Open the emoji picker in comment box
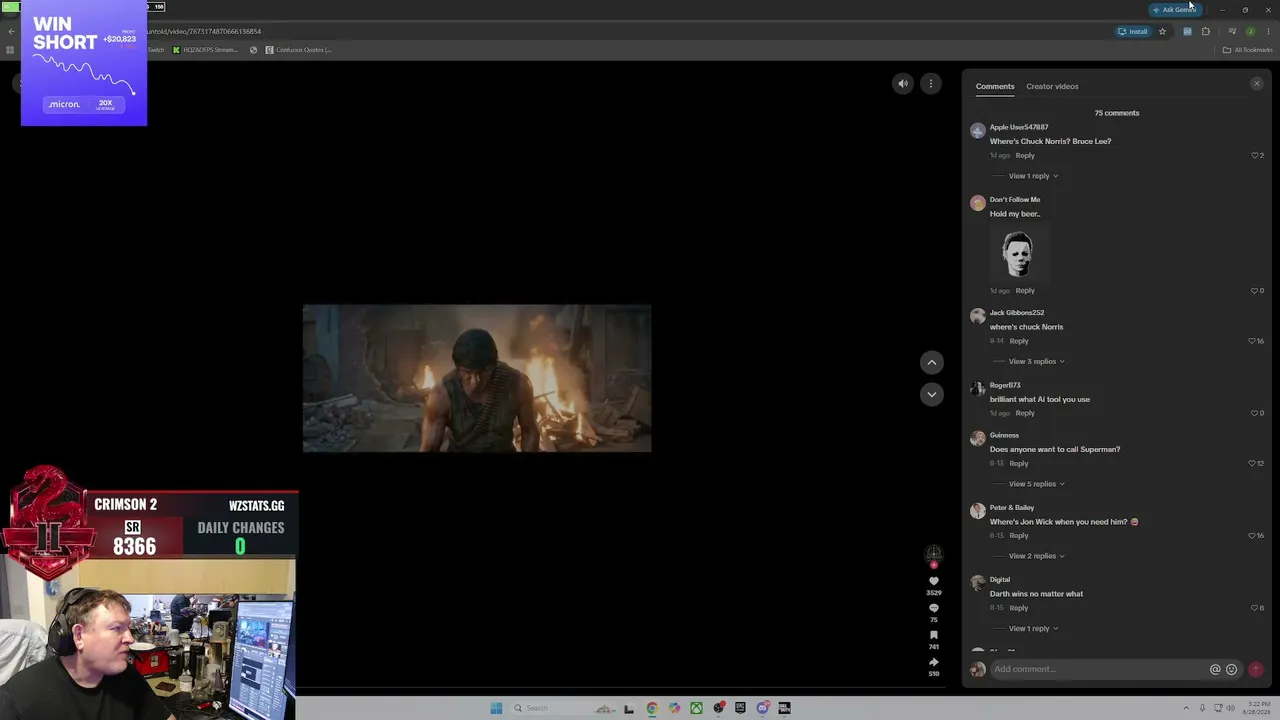 1231,669
